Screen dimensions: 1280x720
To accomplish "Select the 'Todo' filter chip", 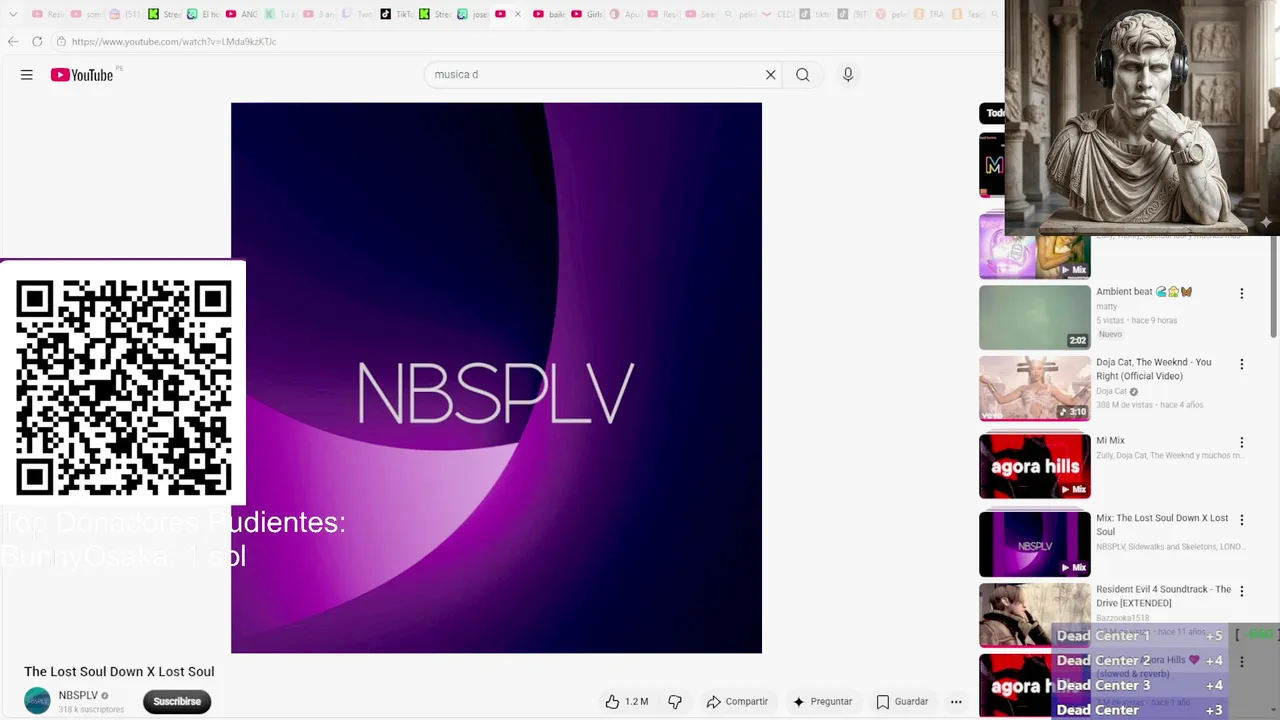I will click(992, 113).
